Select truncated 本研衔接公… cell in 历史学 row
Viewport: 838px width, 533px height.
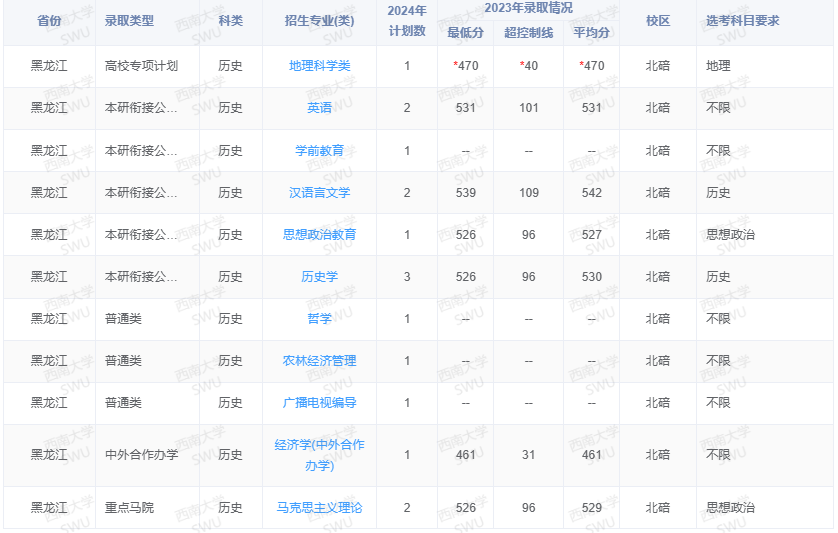point(141,277)
